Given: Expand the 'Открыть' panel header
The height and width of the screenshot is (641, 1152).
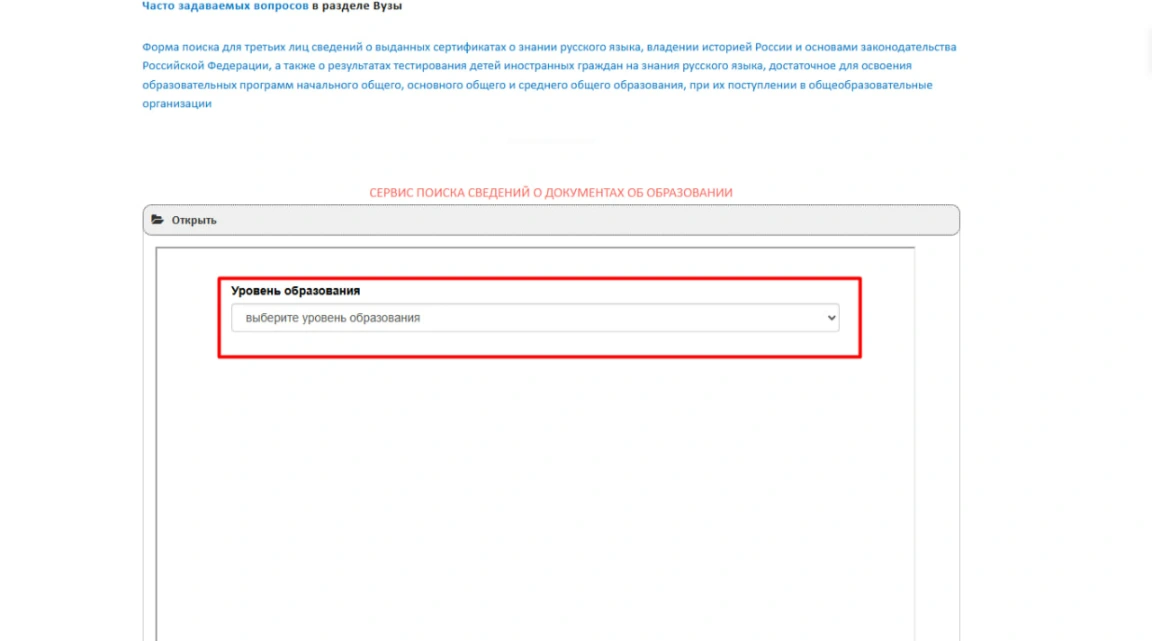Looking at the screenshot, I should [551, 220].
